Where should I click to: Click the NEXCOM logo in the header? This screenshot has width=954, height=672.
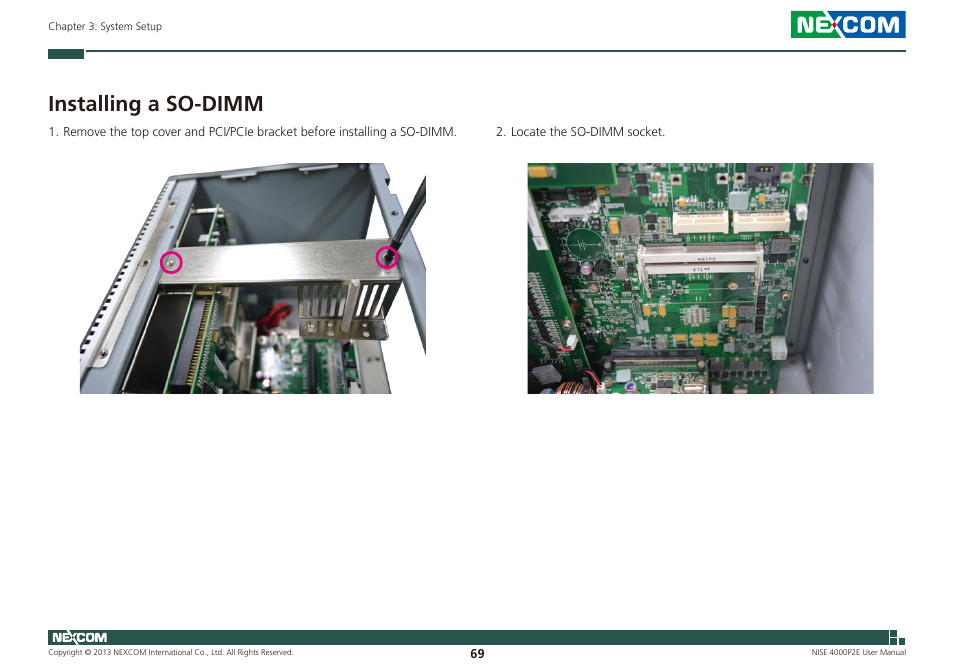[x=848, y=25]
